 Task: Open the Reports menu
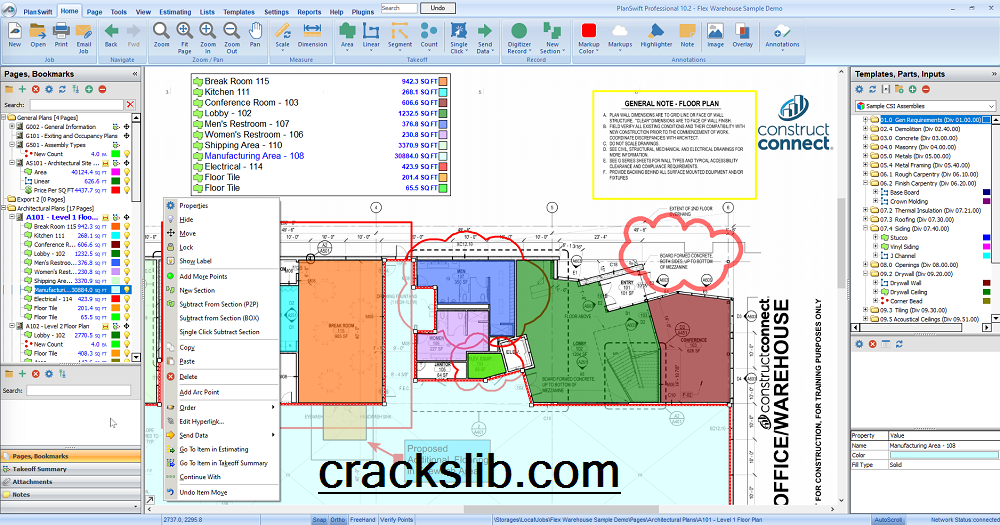[309, 11]
